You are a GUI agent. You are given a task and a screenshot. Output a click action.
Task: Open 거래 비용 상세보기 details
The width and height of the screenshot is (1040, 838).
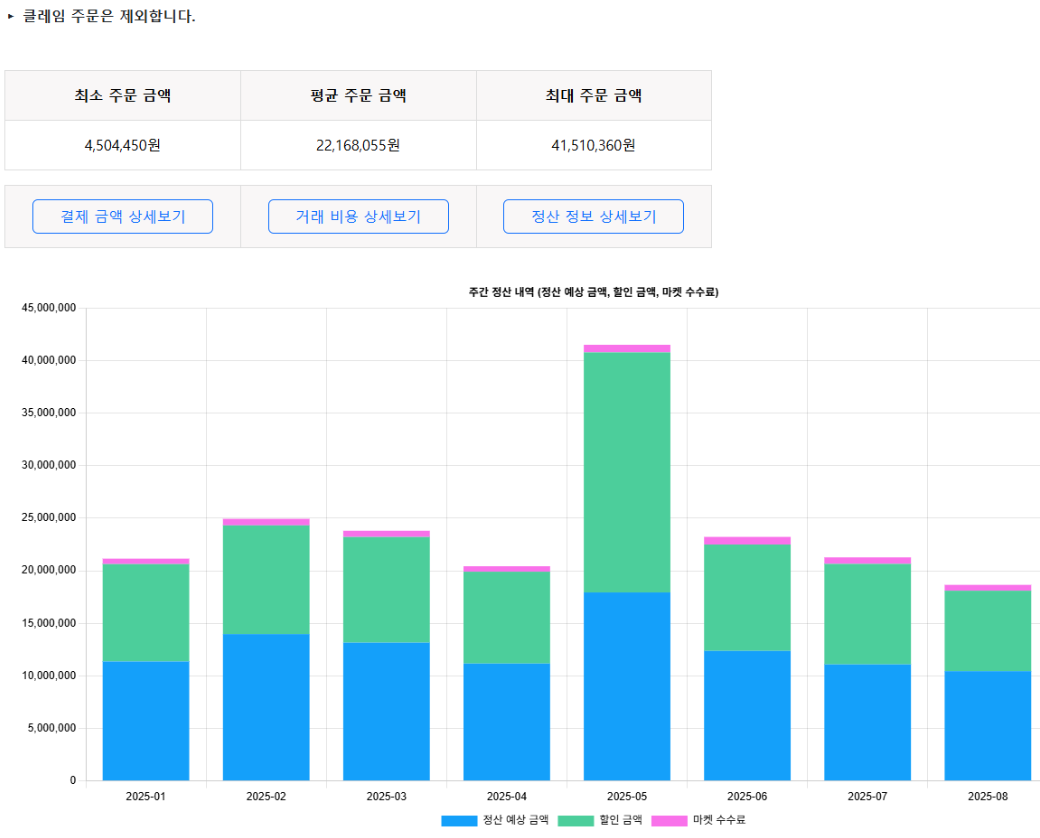pyautogui.click(x=358, y=216)
